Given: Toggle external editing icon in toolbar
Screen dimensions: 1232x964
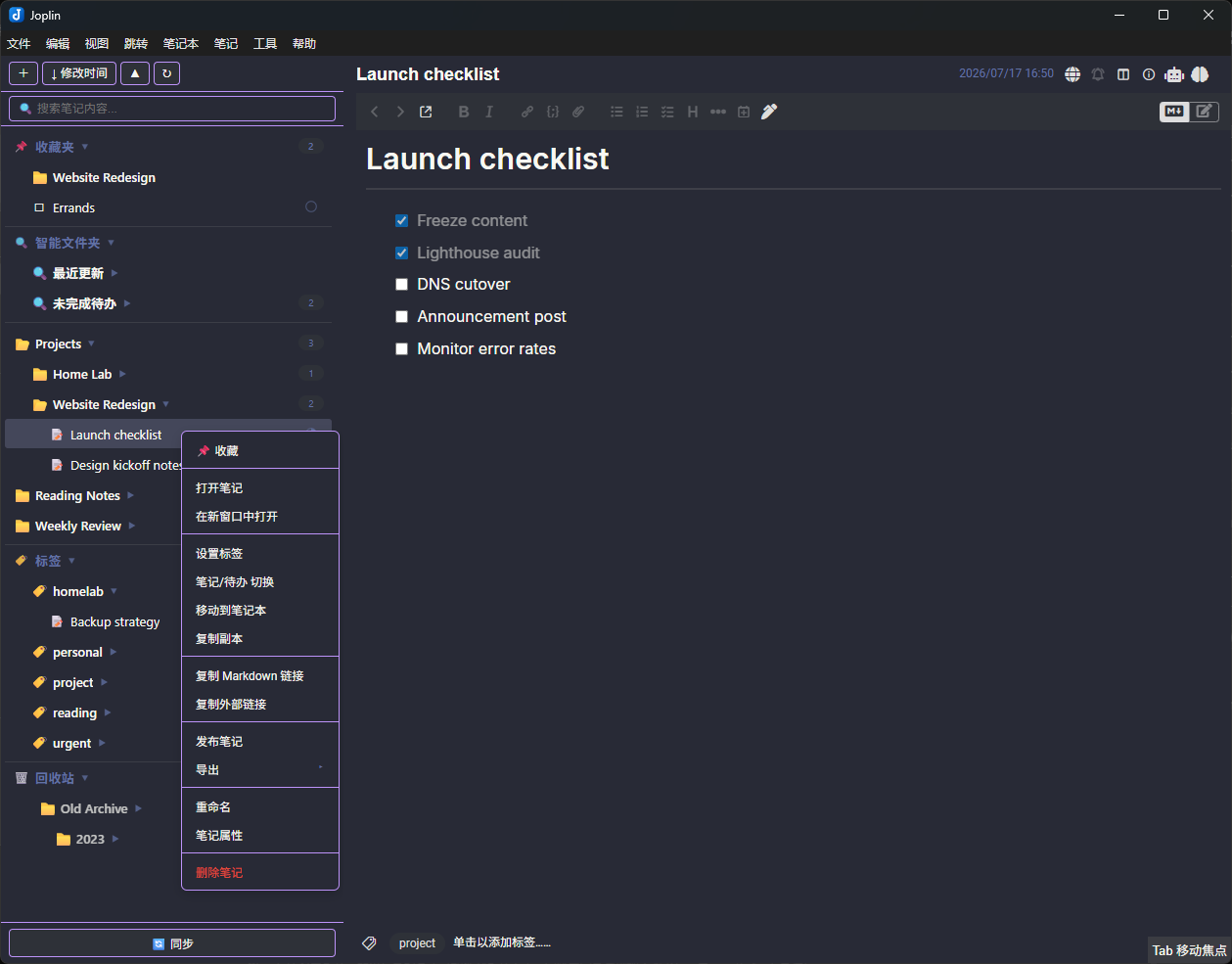Looking at the screenshot, I should (x=426, y=112).
